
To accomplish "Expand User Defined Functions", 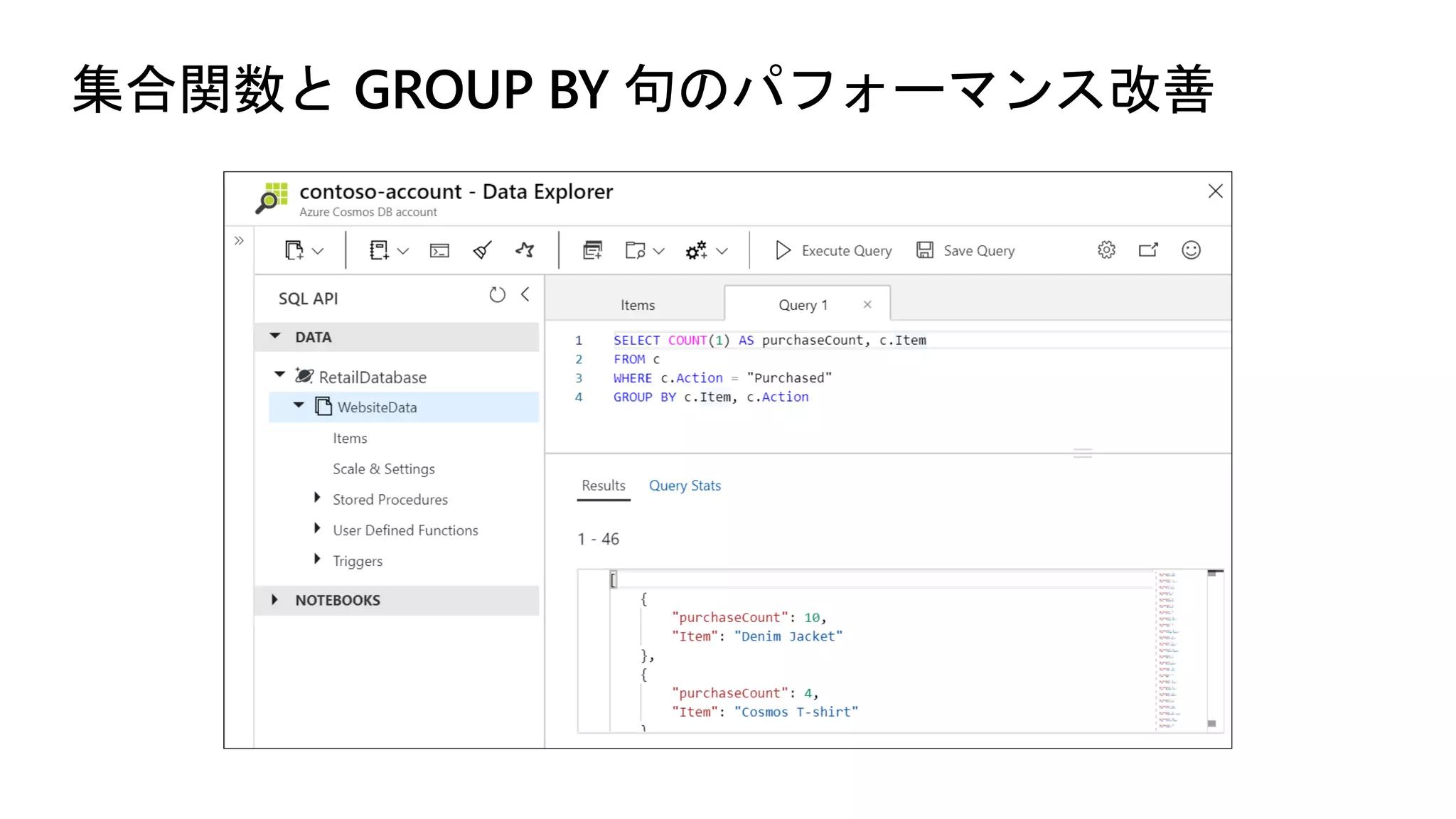I will click(x=317, y=528).
